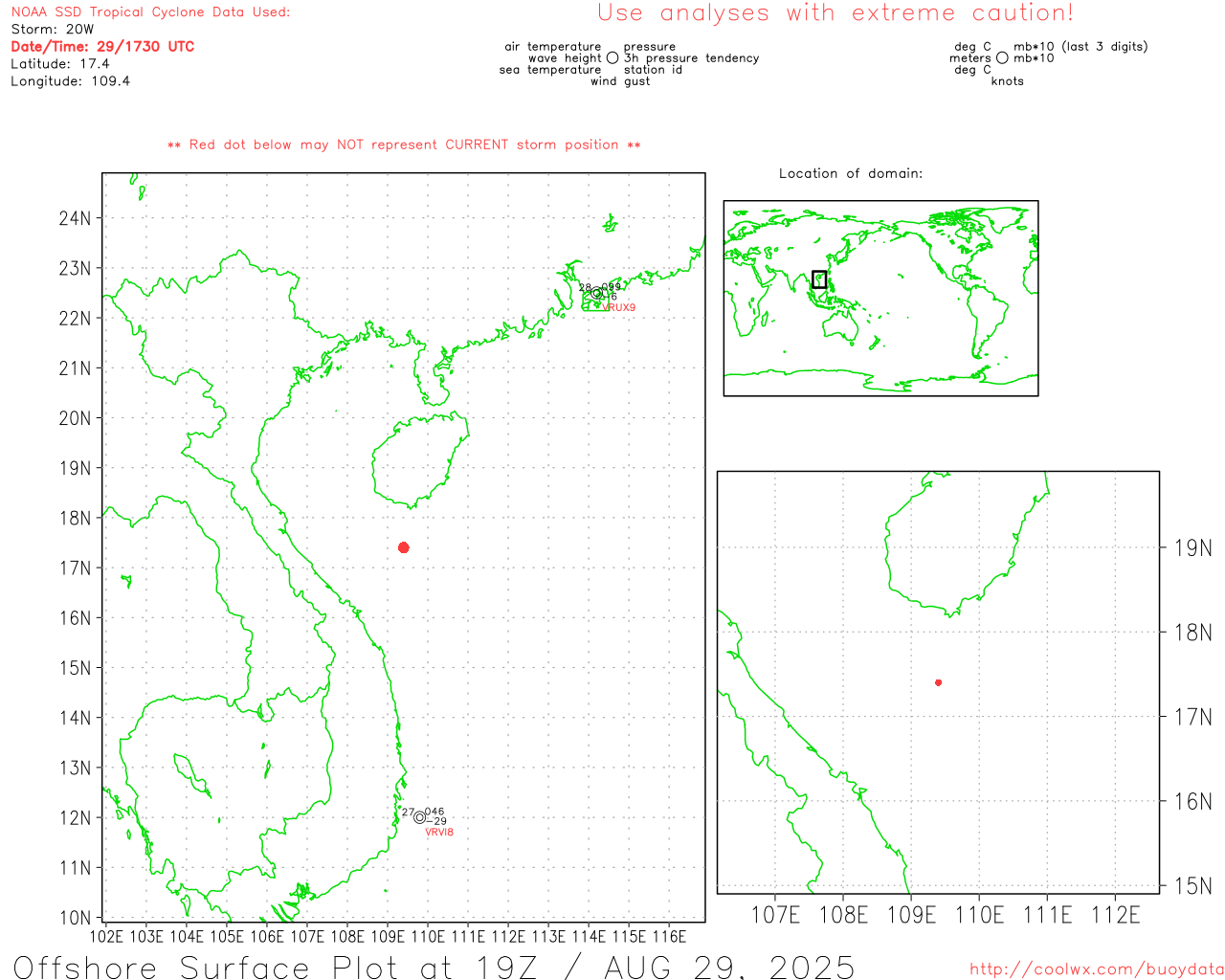1225x980 pixels.
Task: Click the 17N latitude label on main map
Action: point(75,568)
